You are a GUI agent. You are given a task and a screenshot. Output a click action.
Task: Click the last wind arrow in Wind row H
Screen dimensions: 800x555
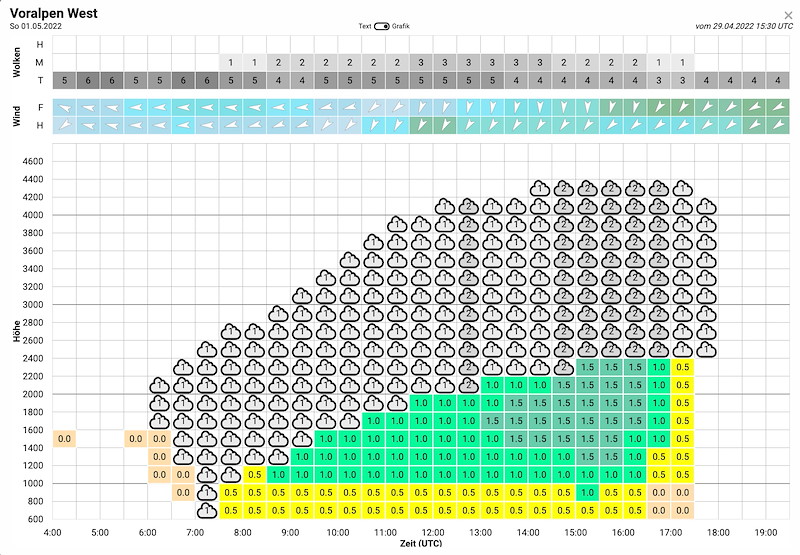click(778, 125)
